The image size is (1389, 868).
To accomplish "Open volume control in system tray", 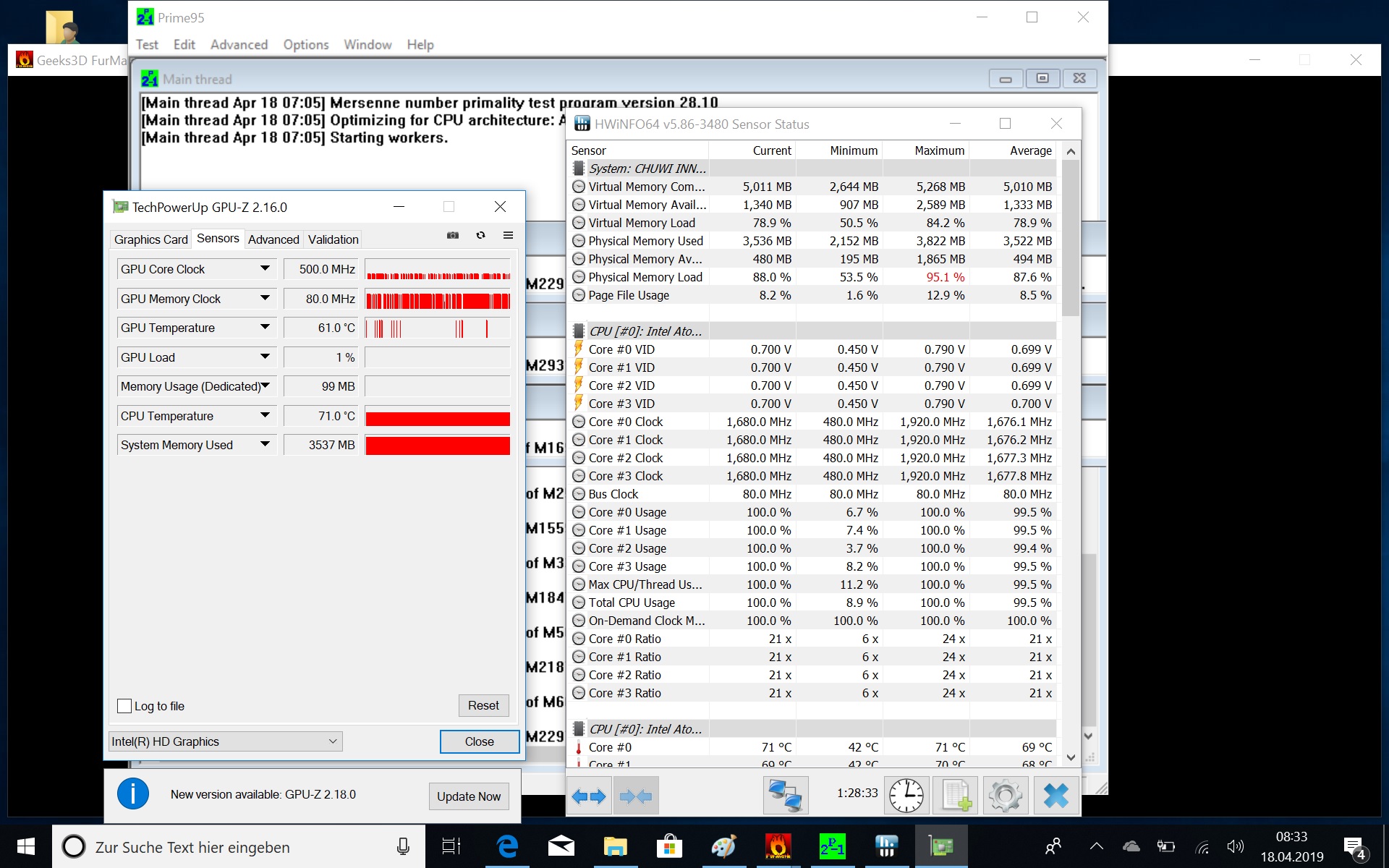I will [1235, 846].
